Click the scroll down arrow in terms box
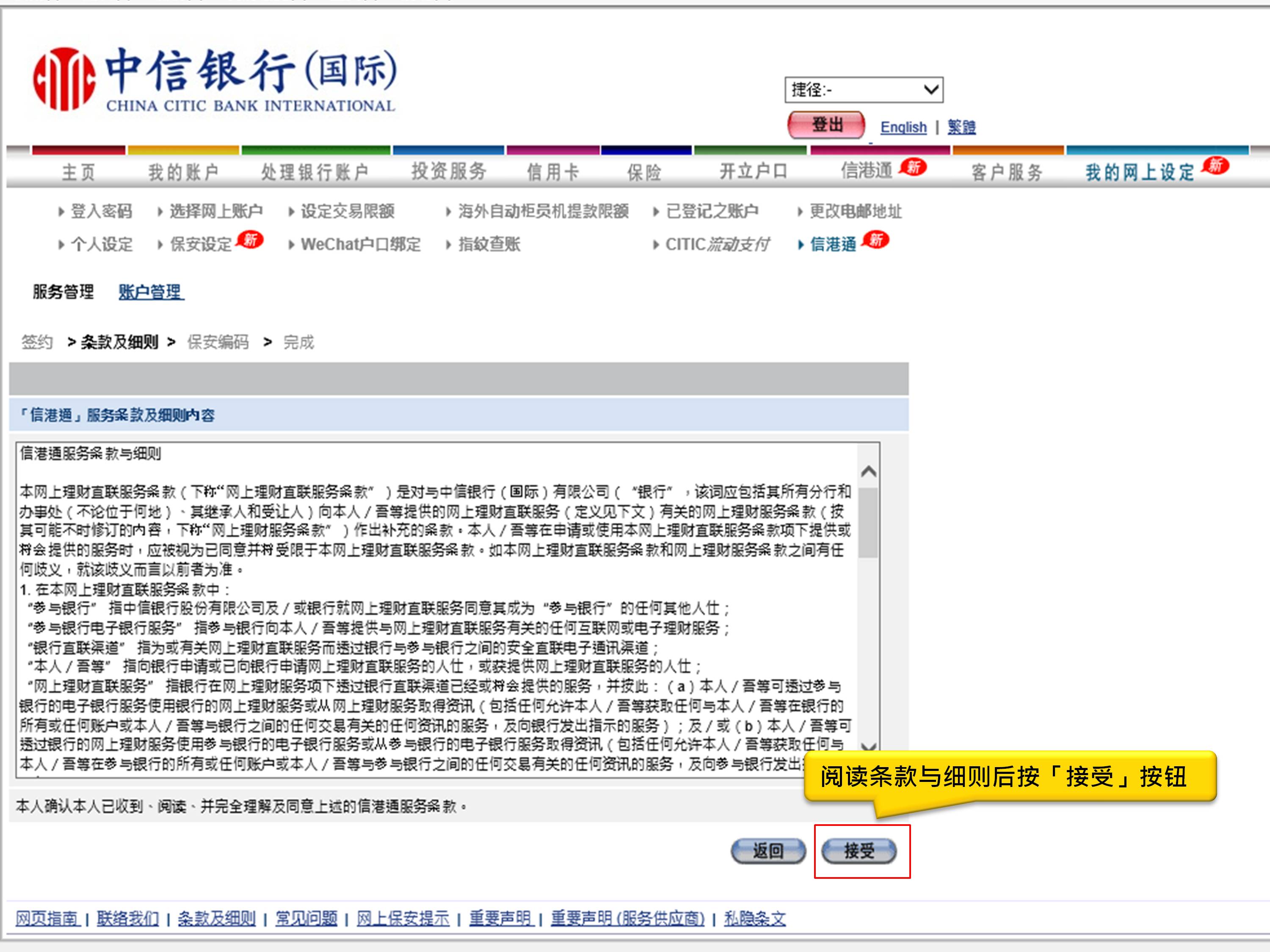The height and width of the screenshot is (952, 1270). click(x=868, y=746)
